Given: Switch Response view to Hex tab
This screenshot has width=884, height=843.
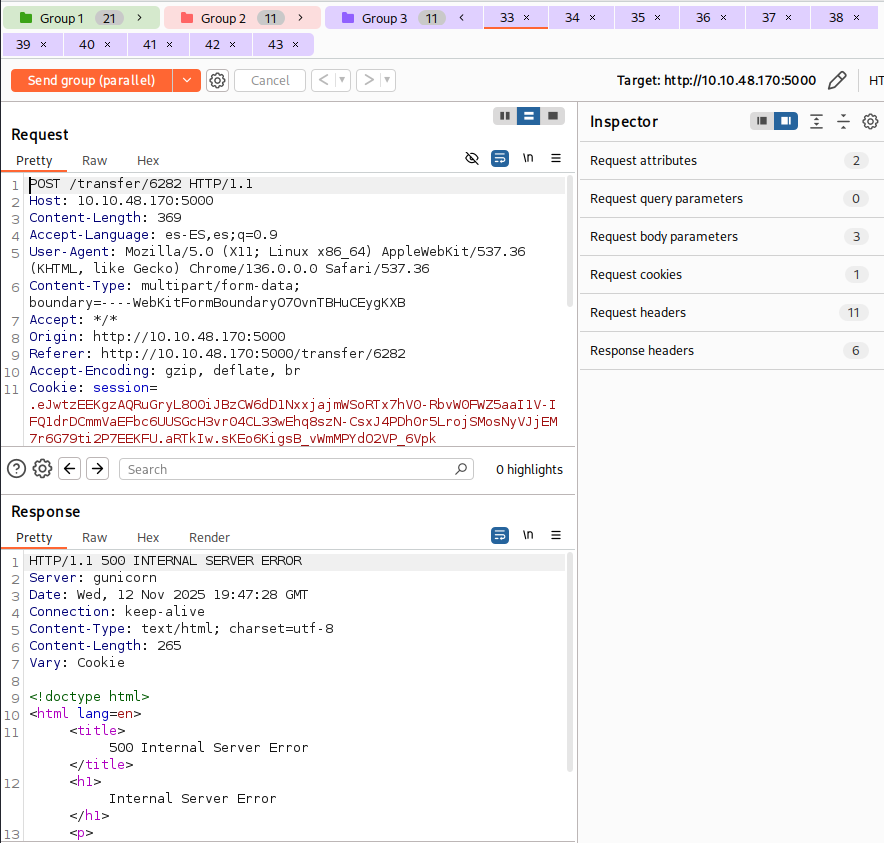Looking at the screenshot, I should coord(148,537).
